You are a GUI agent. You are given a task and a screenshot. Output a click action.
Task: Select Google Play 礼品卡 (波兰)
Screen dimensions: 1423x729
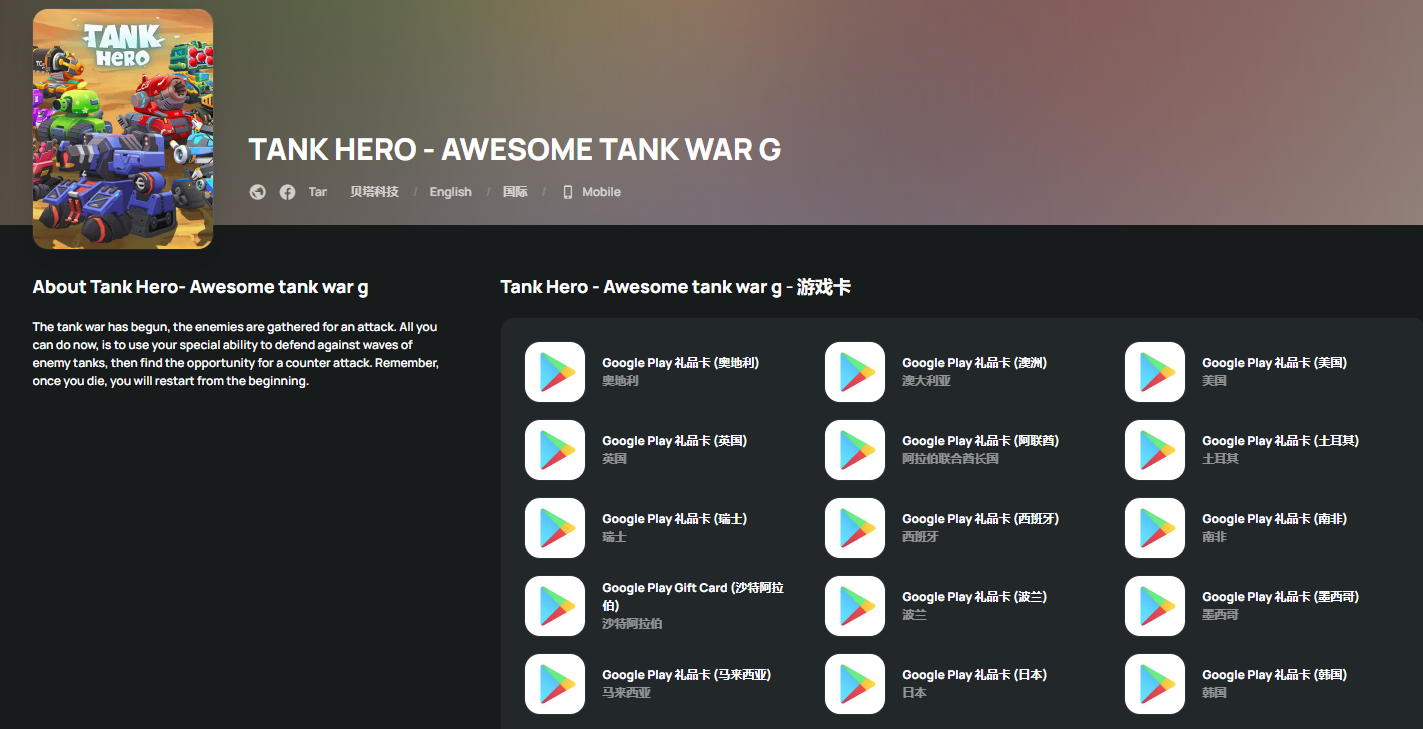974,597
